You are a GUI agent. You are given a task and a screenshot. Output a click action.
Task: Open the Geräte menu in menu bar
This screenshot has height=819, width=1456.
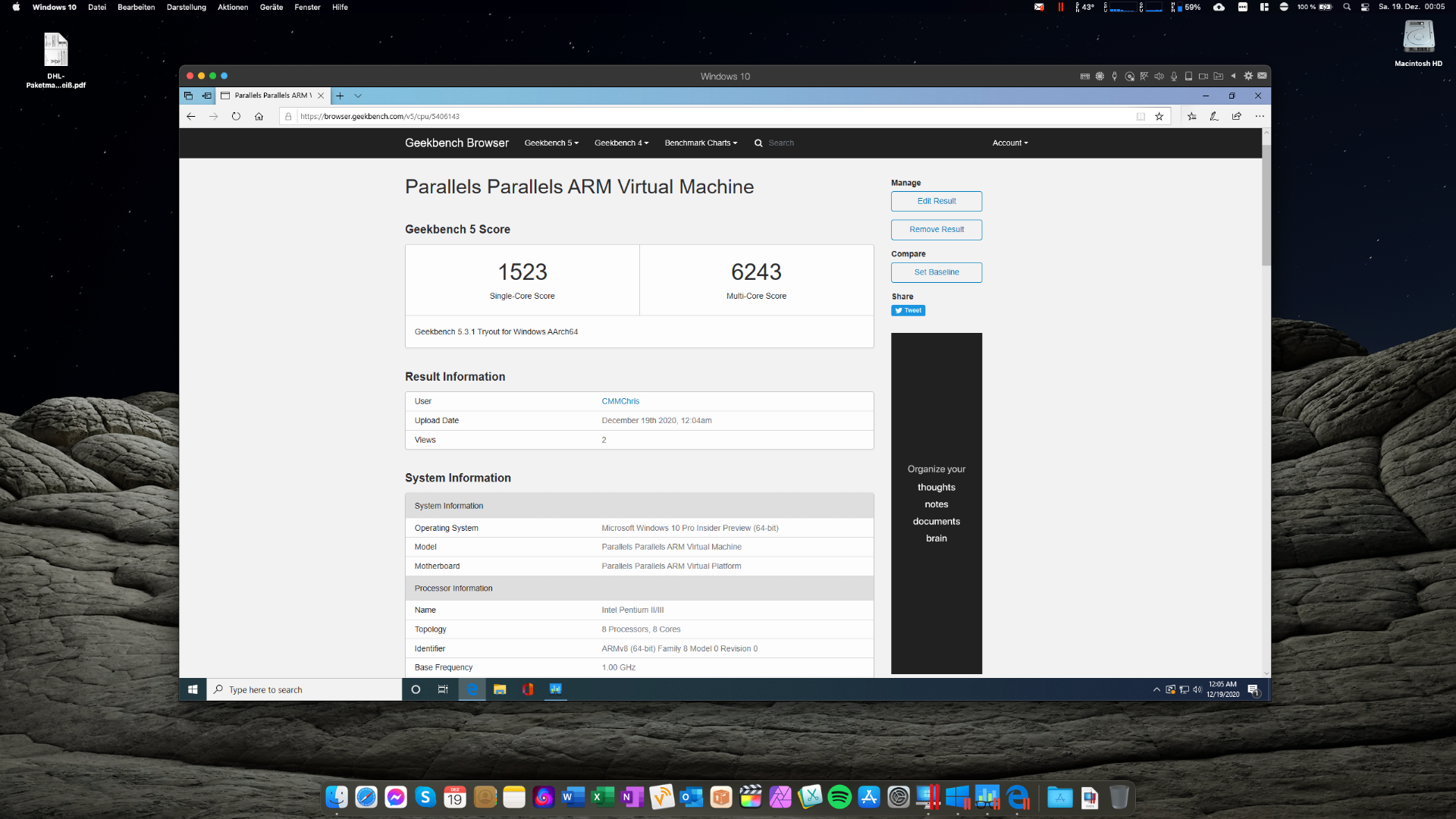point(271,7)
